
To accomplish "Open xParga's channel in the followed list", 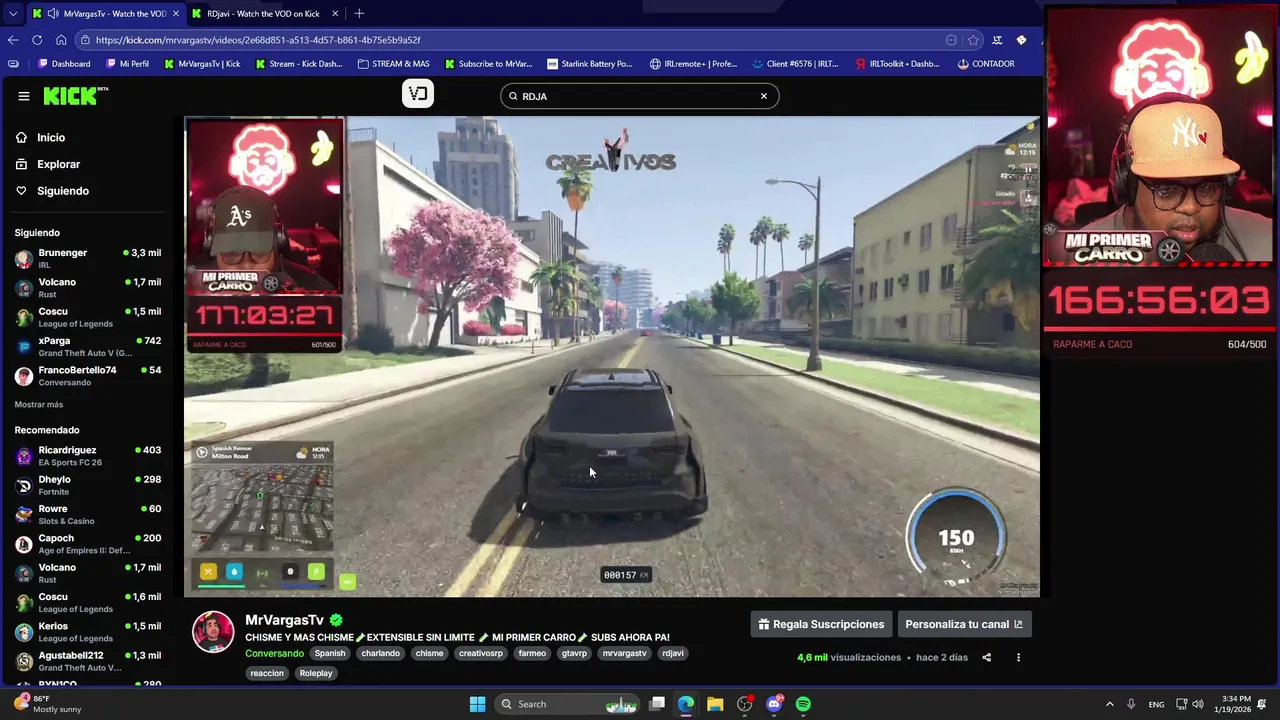I will [x=88, y=347].
